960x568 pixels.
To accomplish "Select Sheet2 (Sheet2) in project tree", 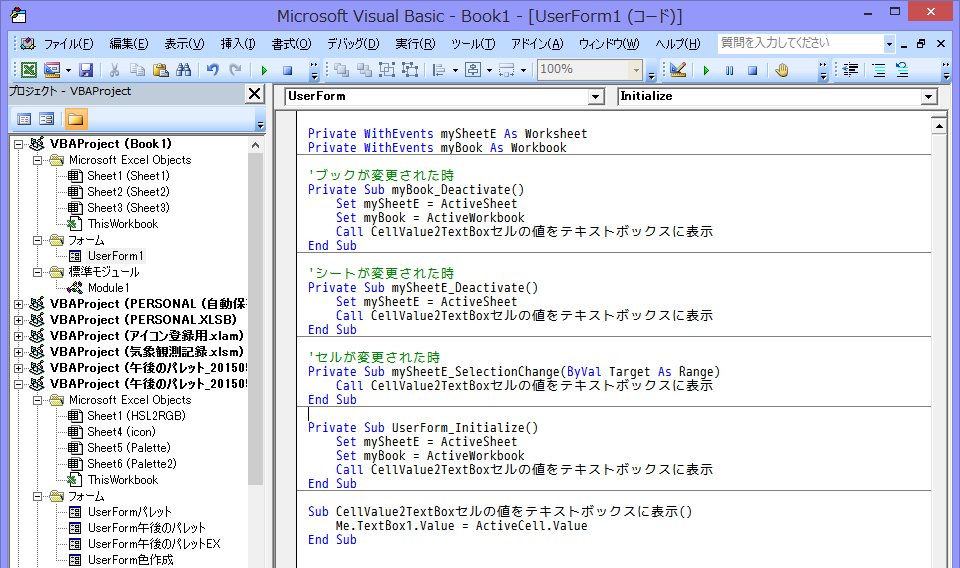I will [128, 192].
